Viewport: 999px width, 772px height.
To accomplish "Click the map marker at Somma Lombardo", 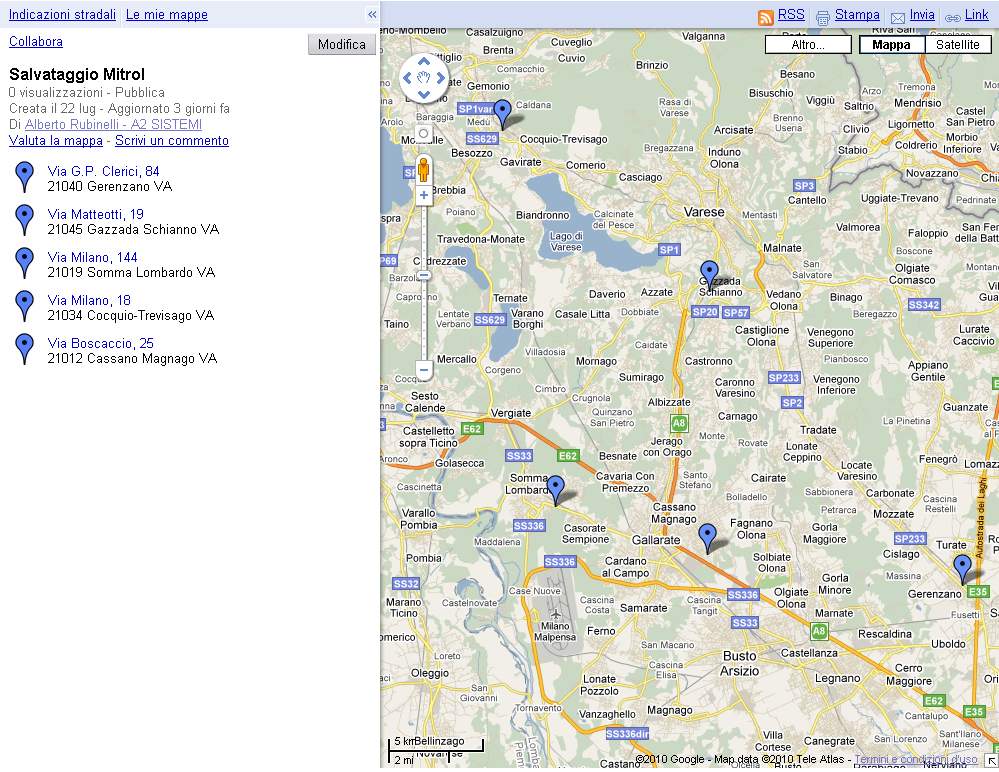I will click(x=556, y=490).
